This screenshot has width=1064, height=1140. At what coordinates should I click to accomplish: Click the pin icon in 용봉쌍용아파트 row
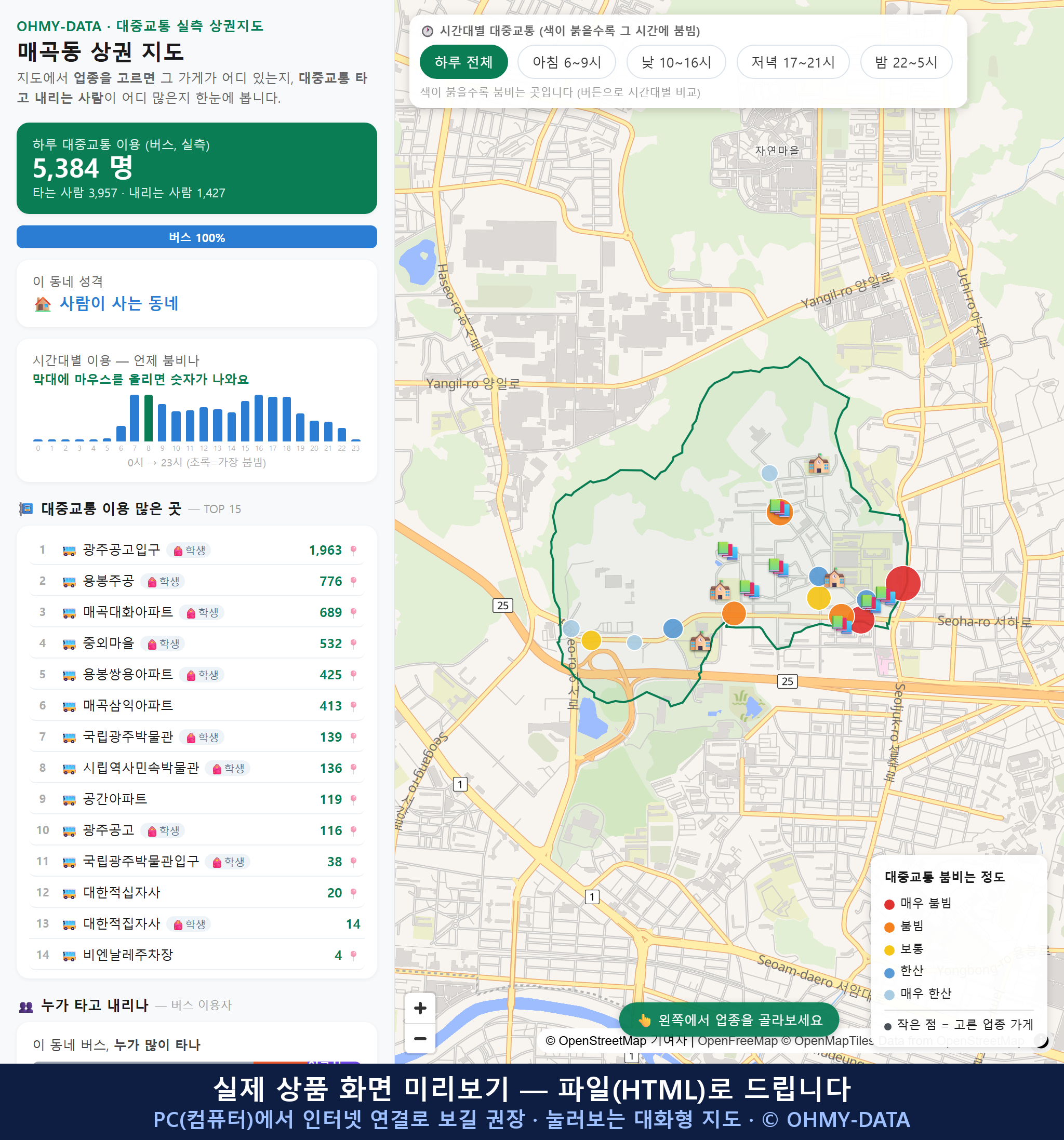(353, 675)
